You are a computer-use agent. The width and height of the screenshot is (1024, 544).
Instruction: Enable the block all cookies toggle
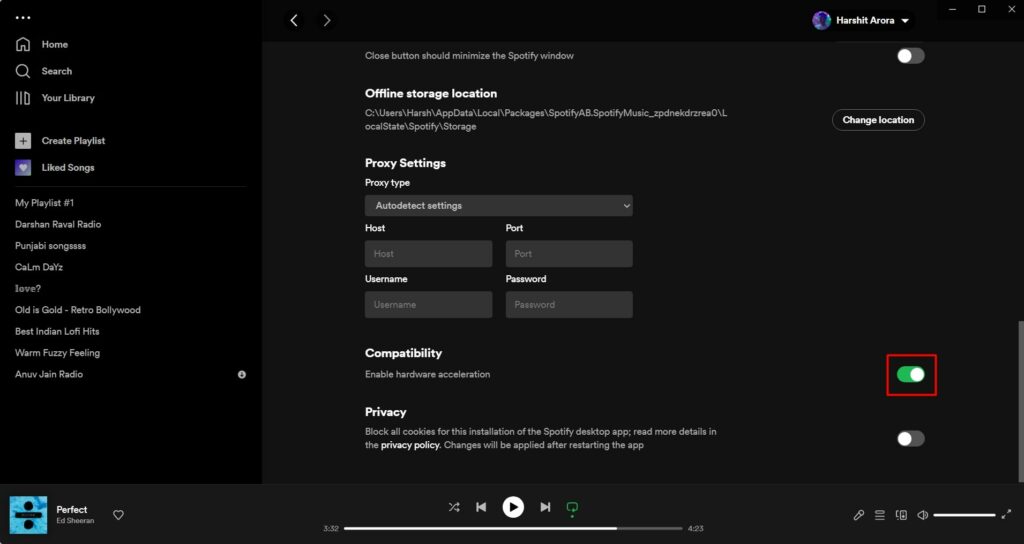[x=910, y=438]
